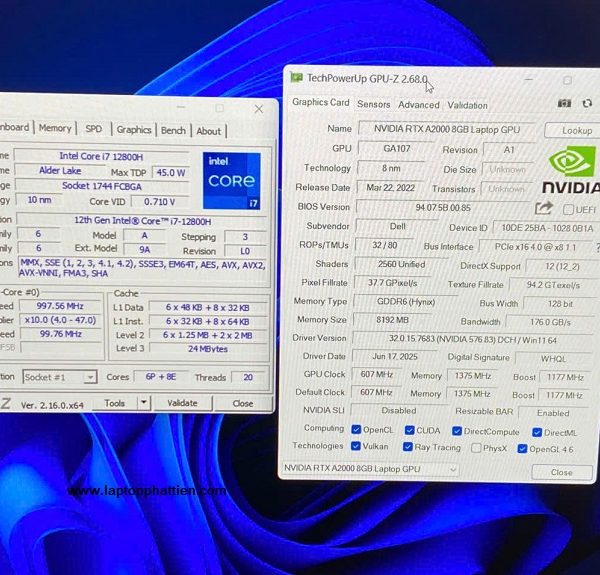Click the BIOS export share icon
Screen dimensions: 600x575
click(x=544, y=208)
